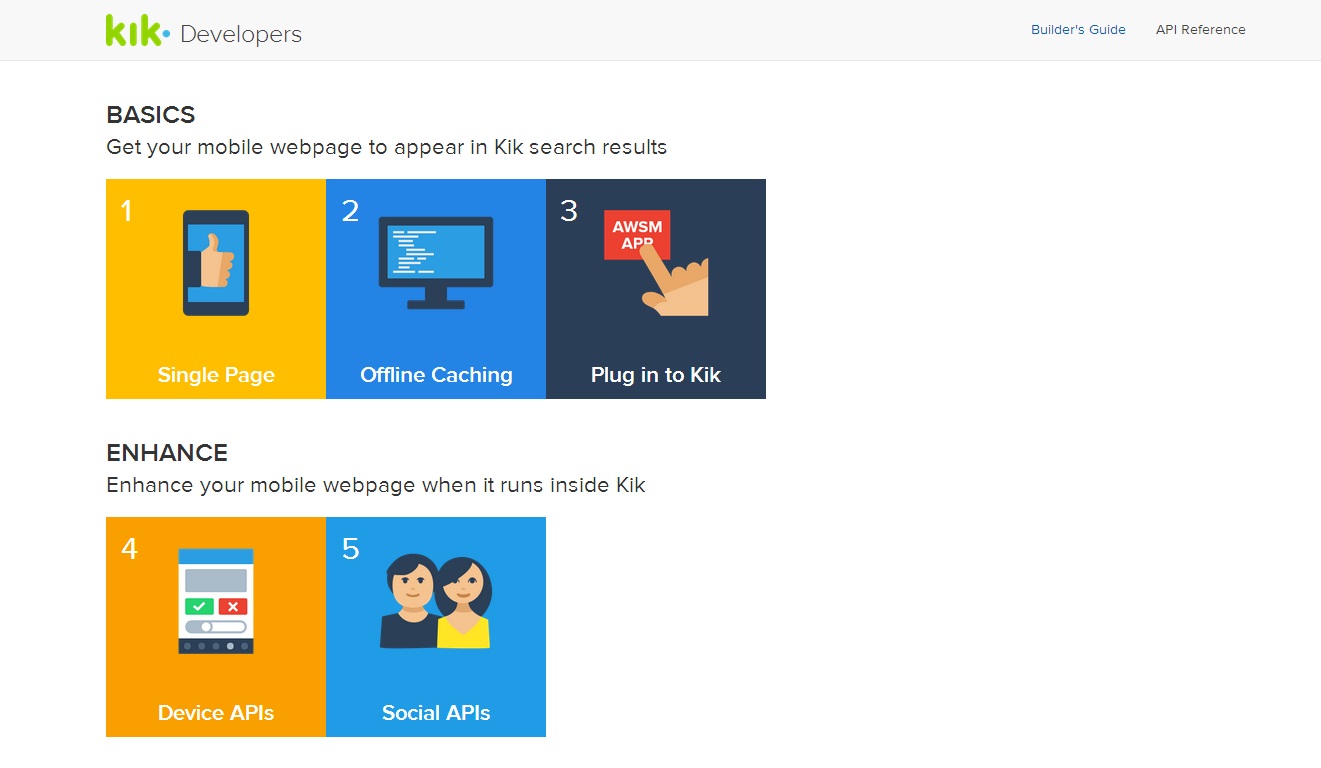
Task: Click the two people Social APIs icon
Action: (436, 601)
